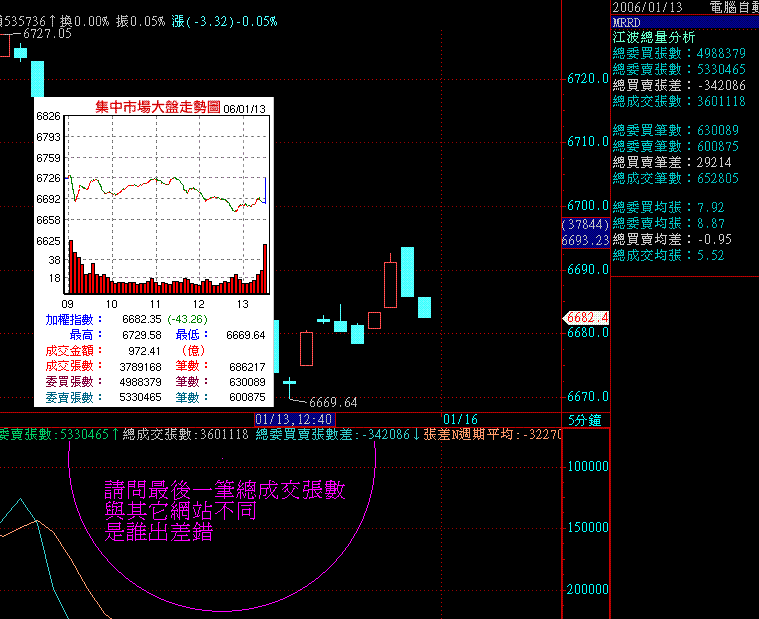Click the 漲(-3.32)-0.05% change text at top
The height and width of the screenshot is (619, 759).
click(224, 21)
